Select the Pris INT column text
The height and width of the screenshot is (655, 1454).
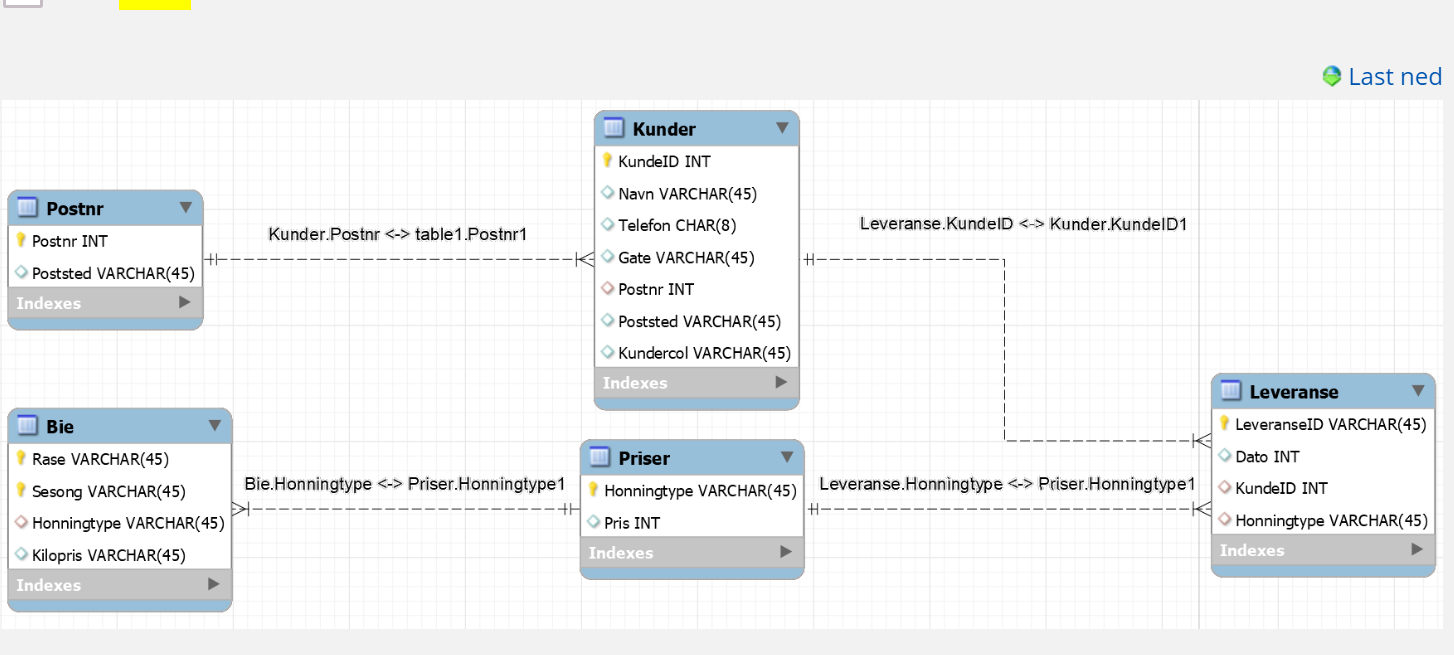[x=632, y=522]
